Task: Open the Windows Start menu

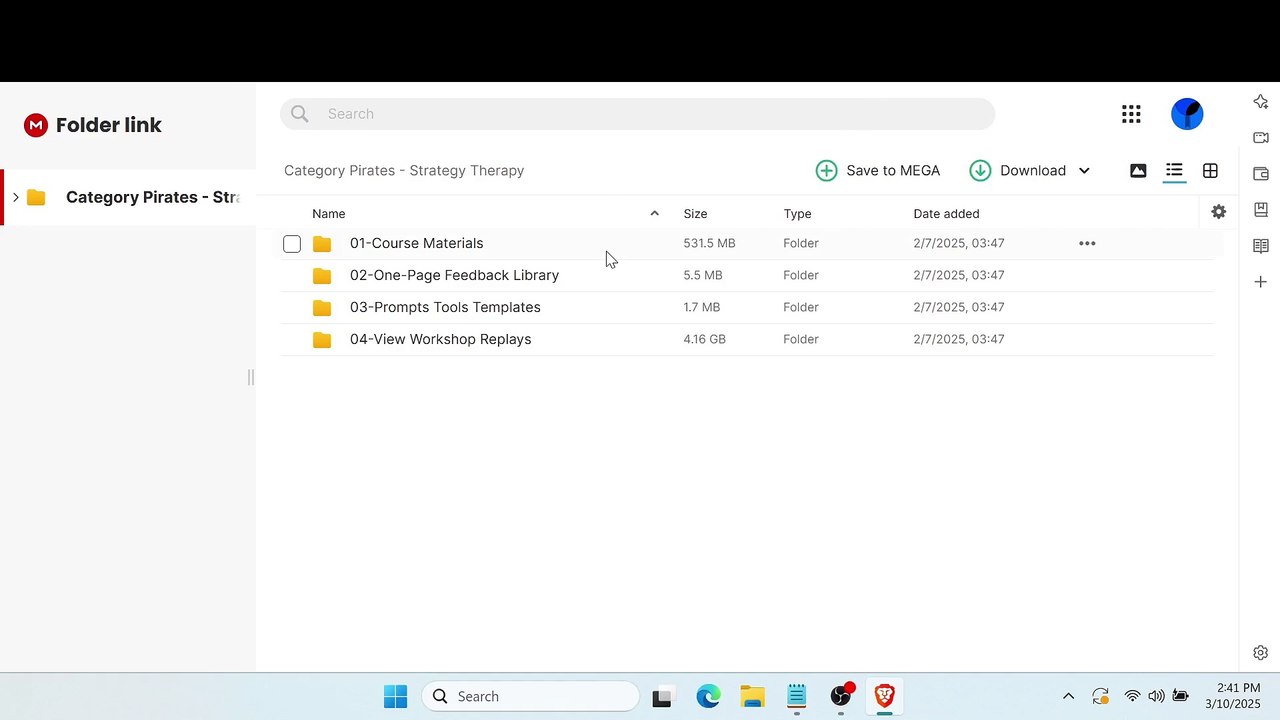Action: click(x=395, y=696)
